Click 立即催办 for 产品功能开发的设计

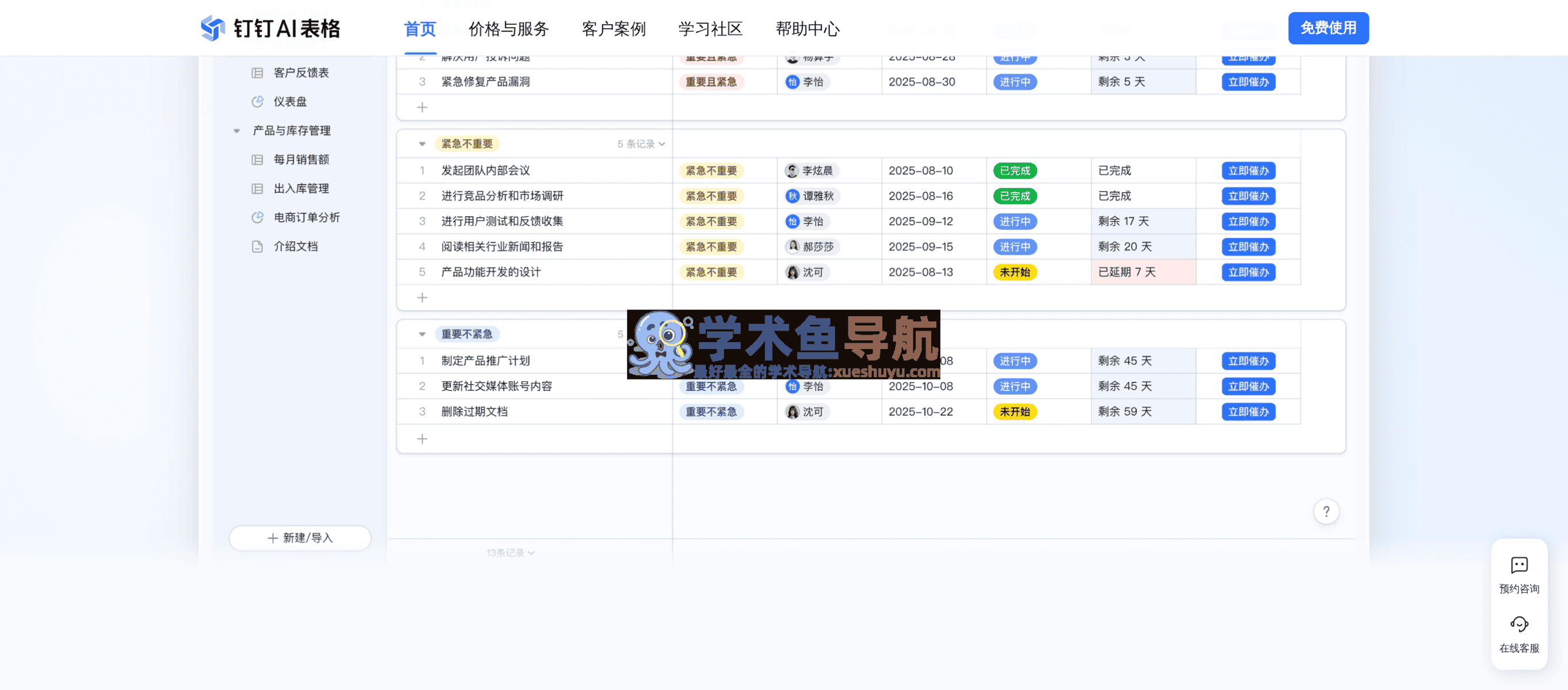coord(1248,272)
